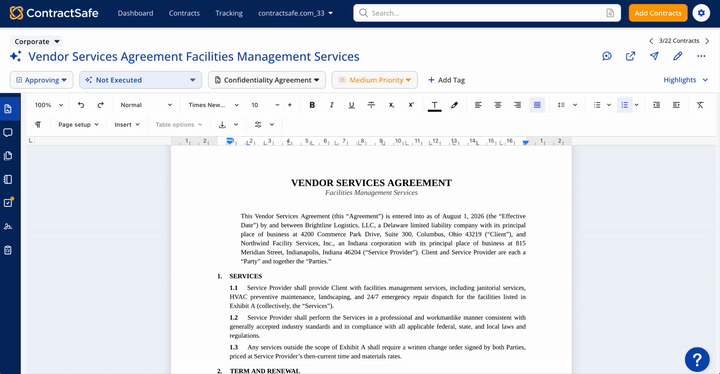Open the help question mark bubble
720x374 pixels.
pos(697,359)
